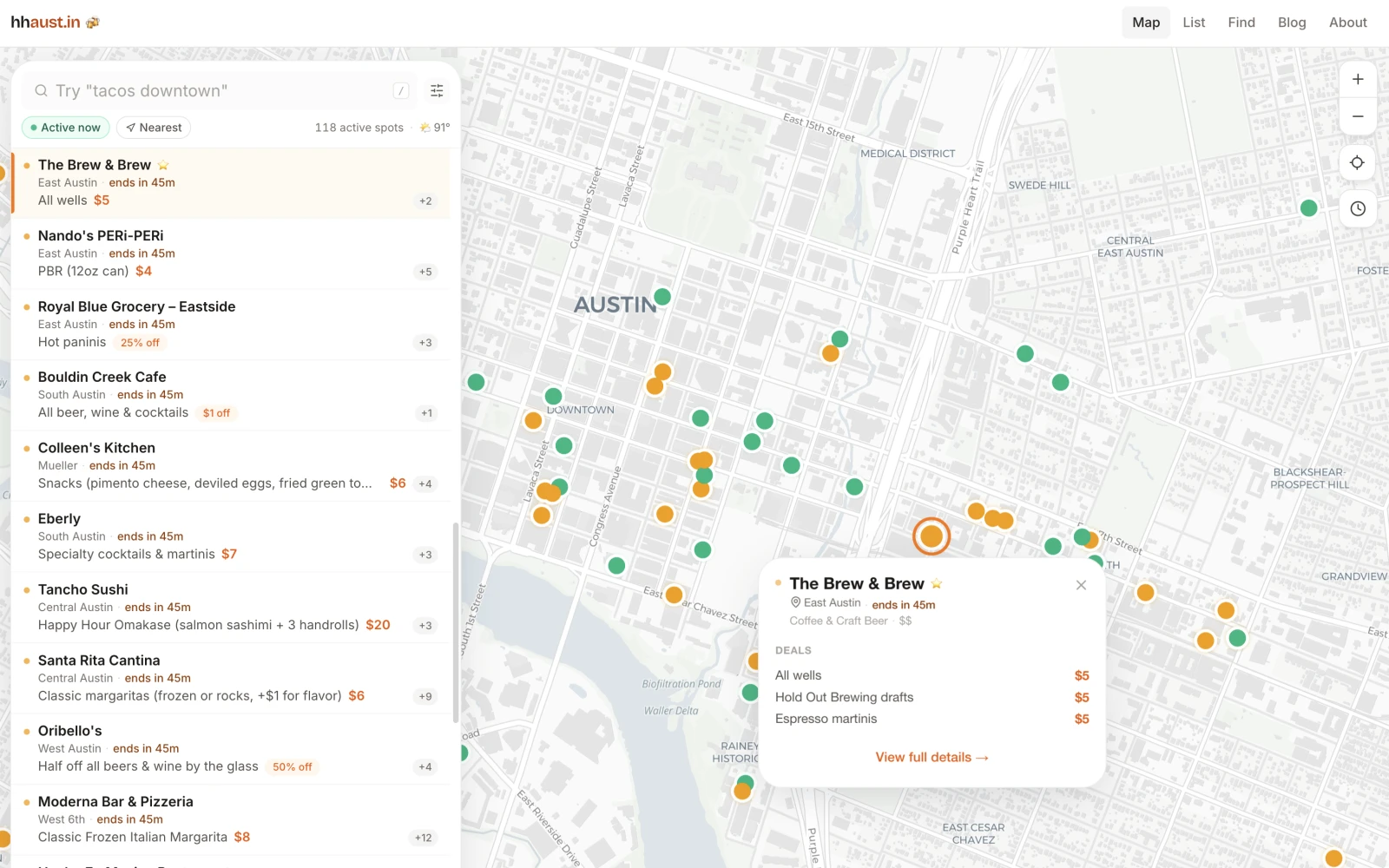Expand +4 deals for Oribello's

425,767
